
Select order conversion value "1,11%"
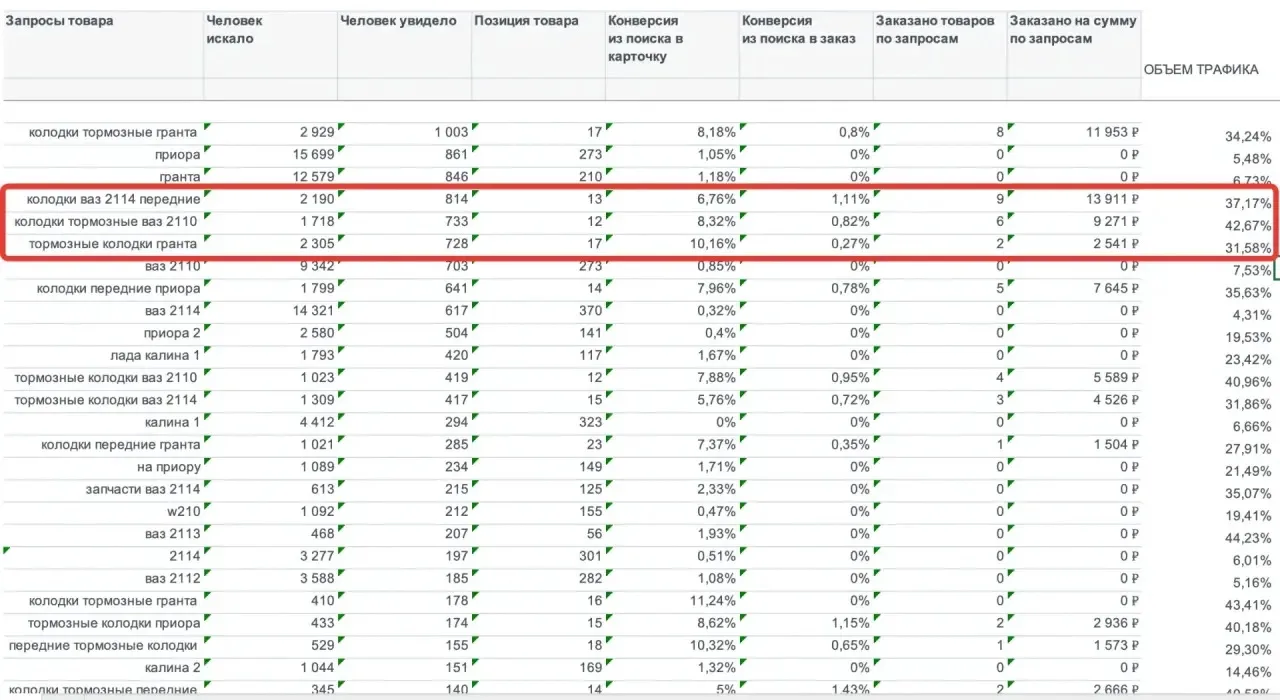pos(851,199)
